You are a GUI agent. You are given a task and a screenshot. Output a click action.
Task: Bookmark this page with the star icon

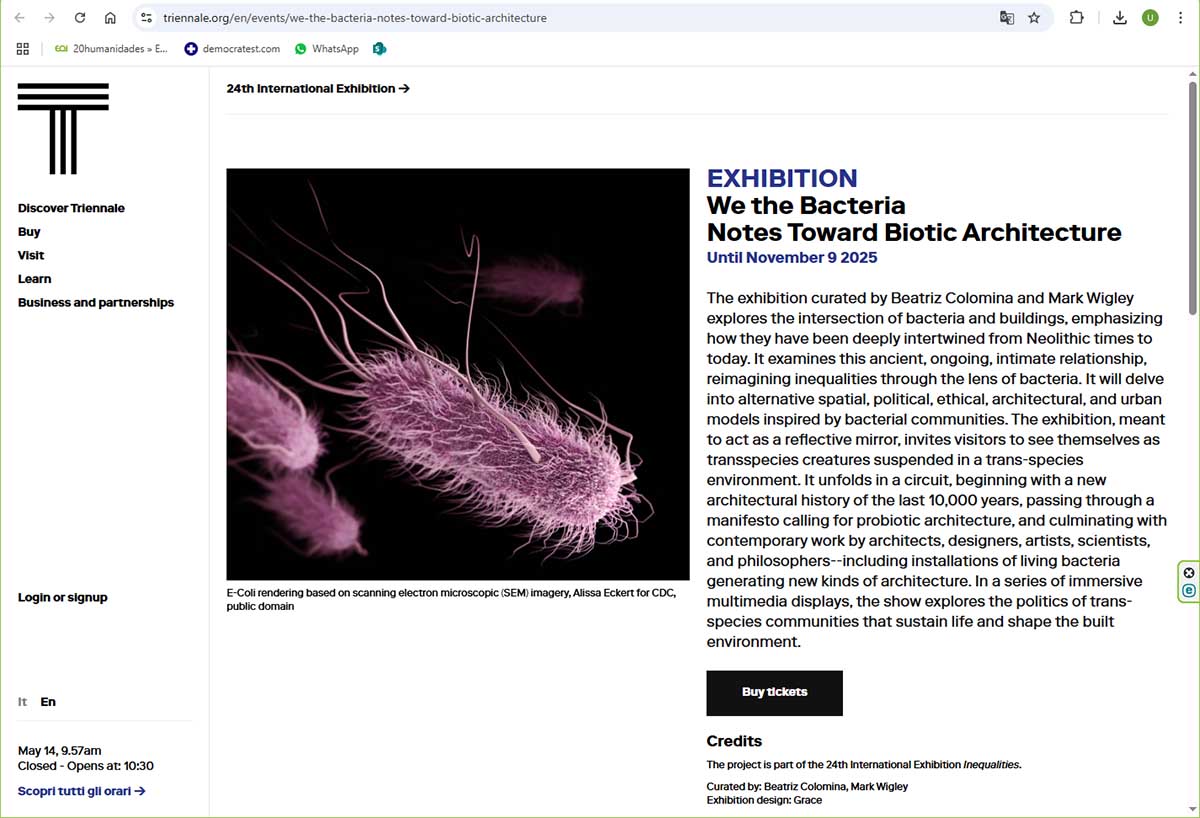tap(1034, 18)
